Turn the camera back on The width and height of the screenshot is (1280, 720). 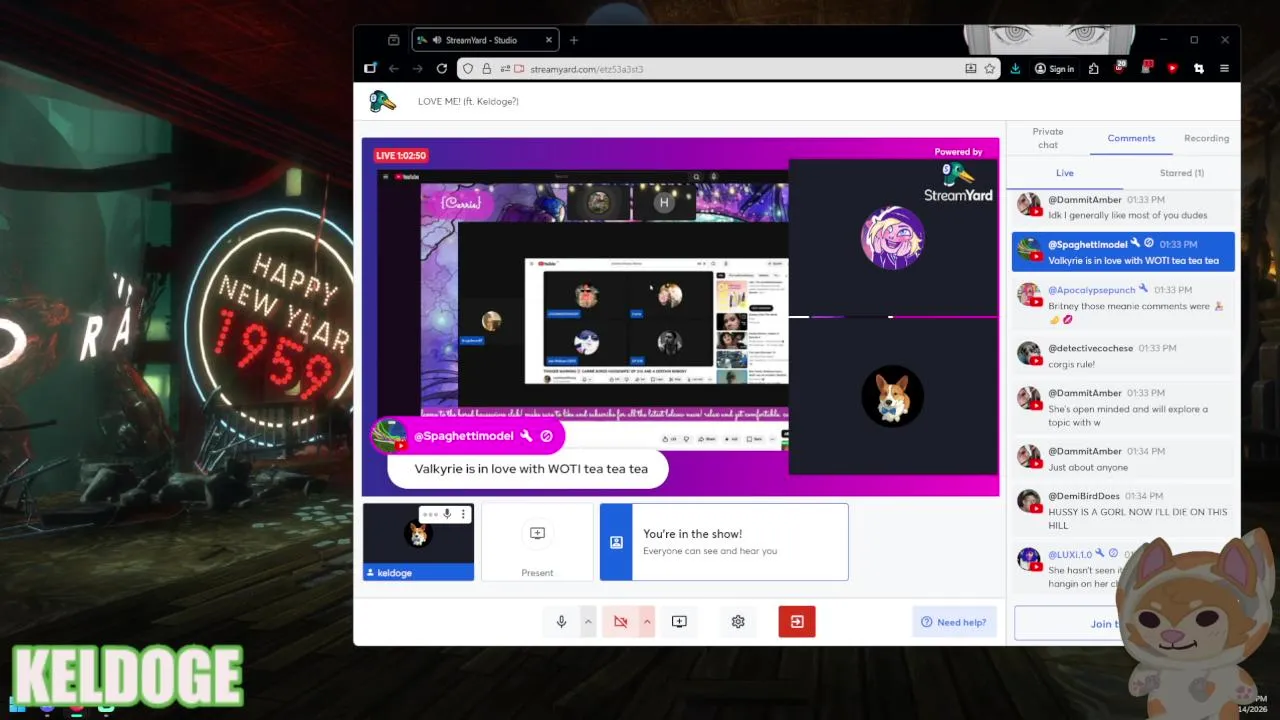pyautogui.click(x=620, y=622)
